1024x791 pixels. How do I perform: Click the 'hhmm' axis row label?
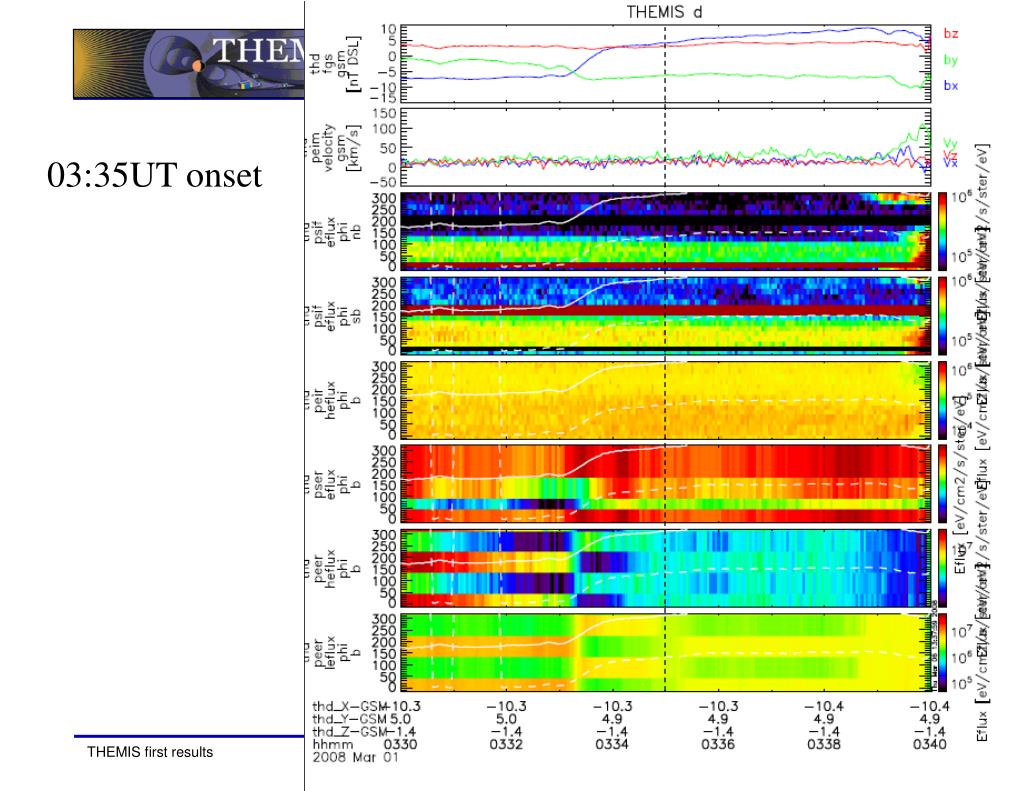click(333, 744)
